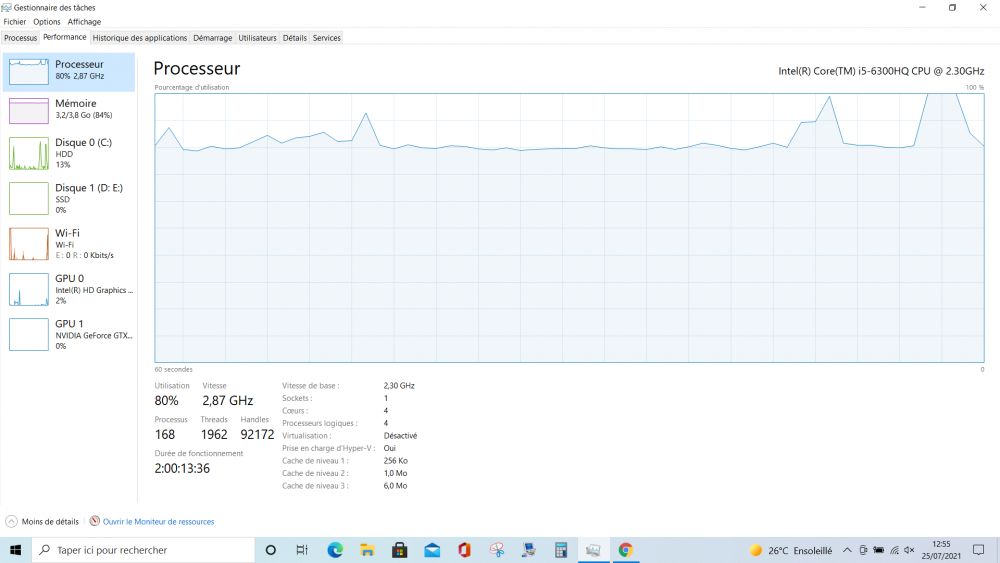Click the Handles count 92172
Image resolution: width=1000 pixels, height=563 pixels.
point(257,434)
